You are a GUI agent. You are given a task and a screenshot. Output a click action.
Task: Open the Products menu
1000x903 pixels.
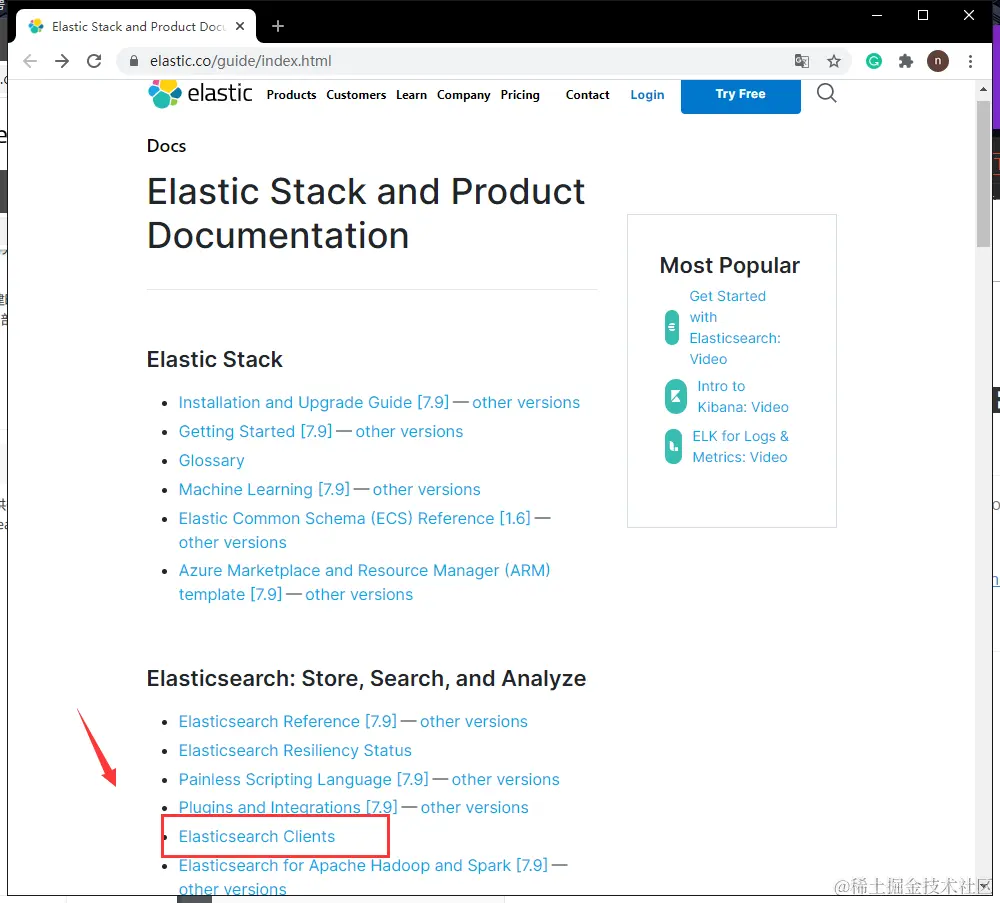pyautogui.click(x=291, y=95)
